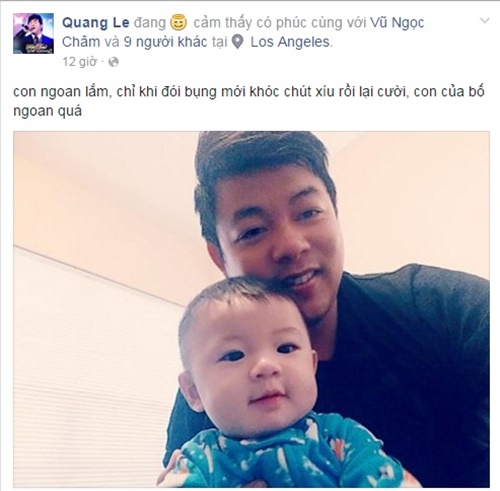Click the location pin icon
The height and width of the screenshot is (491, 500).
click(x=237, y=42)
